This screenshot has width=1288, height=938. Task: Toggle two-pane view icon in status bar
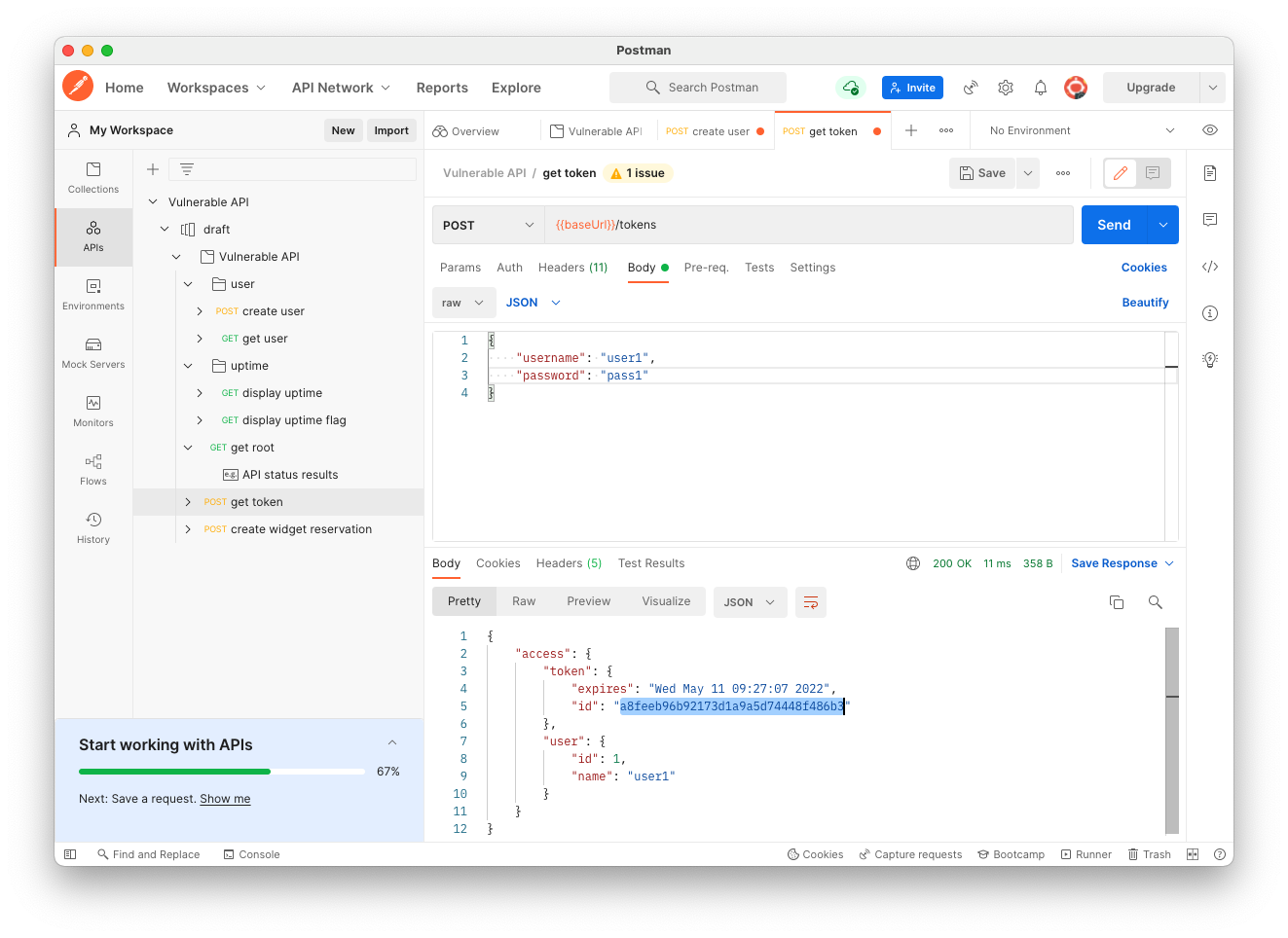point(1193,854)
